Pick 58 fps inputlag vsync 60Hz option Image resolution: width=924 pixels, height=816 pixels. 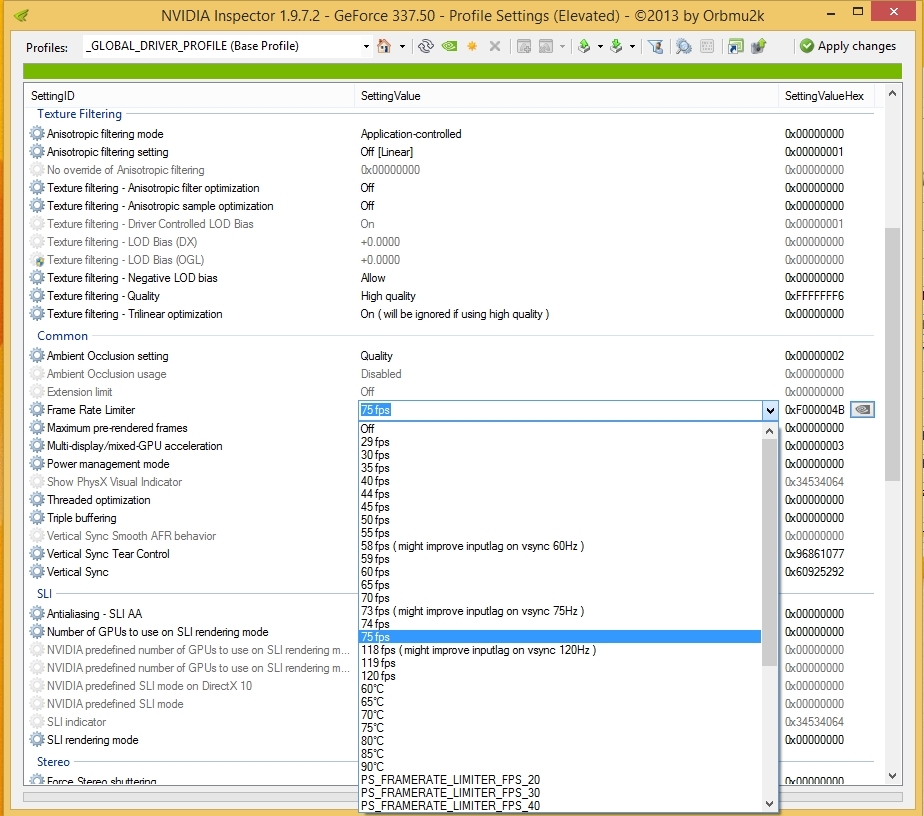(x=560, y=546)
